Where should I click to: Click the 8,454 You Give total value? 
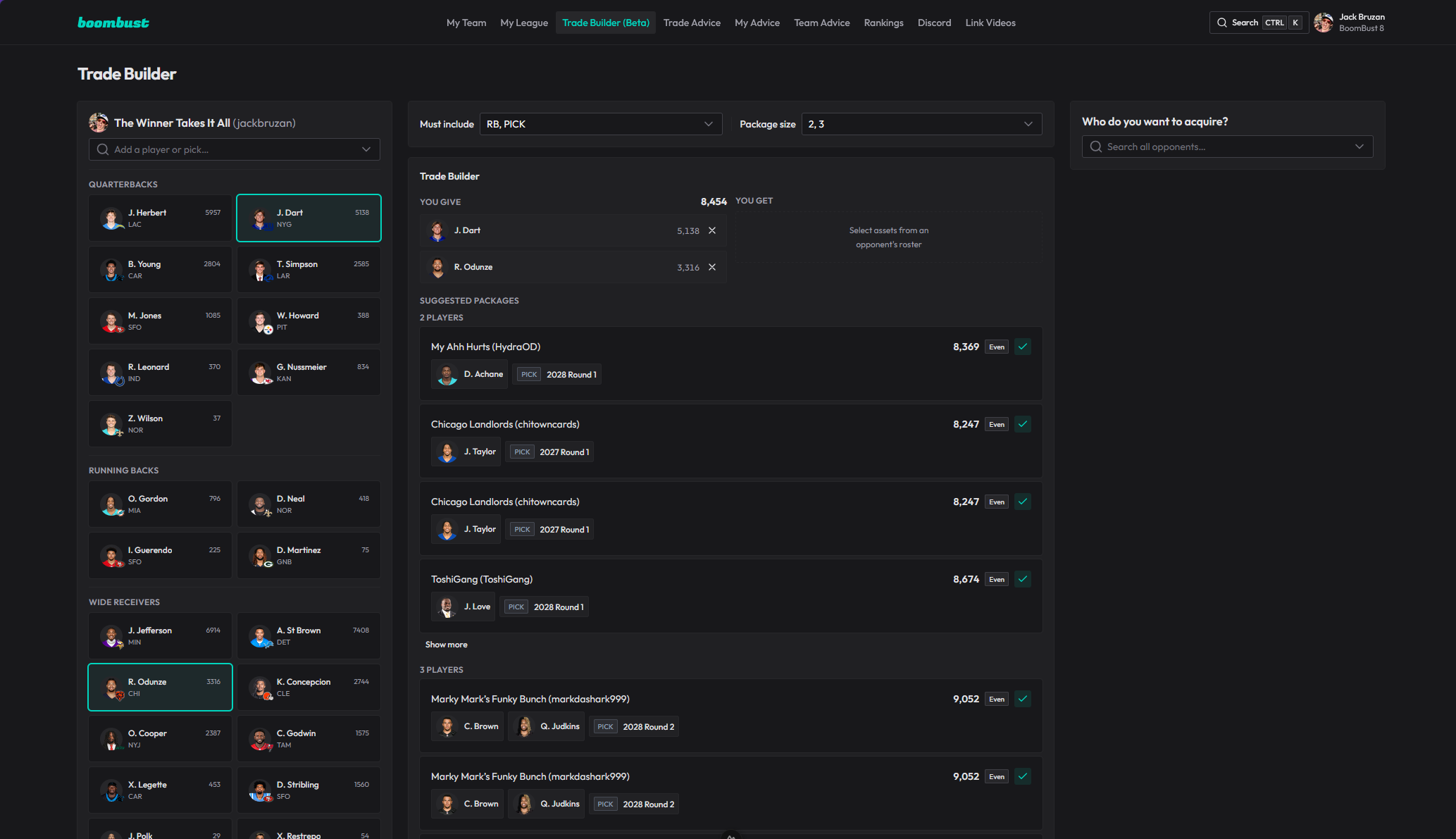coord(714,201)
